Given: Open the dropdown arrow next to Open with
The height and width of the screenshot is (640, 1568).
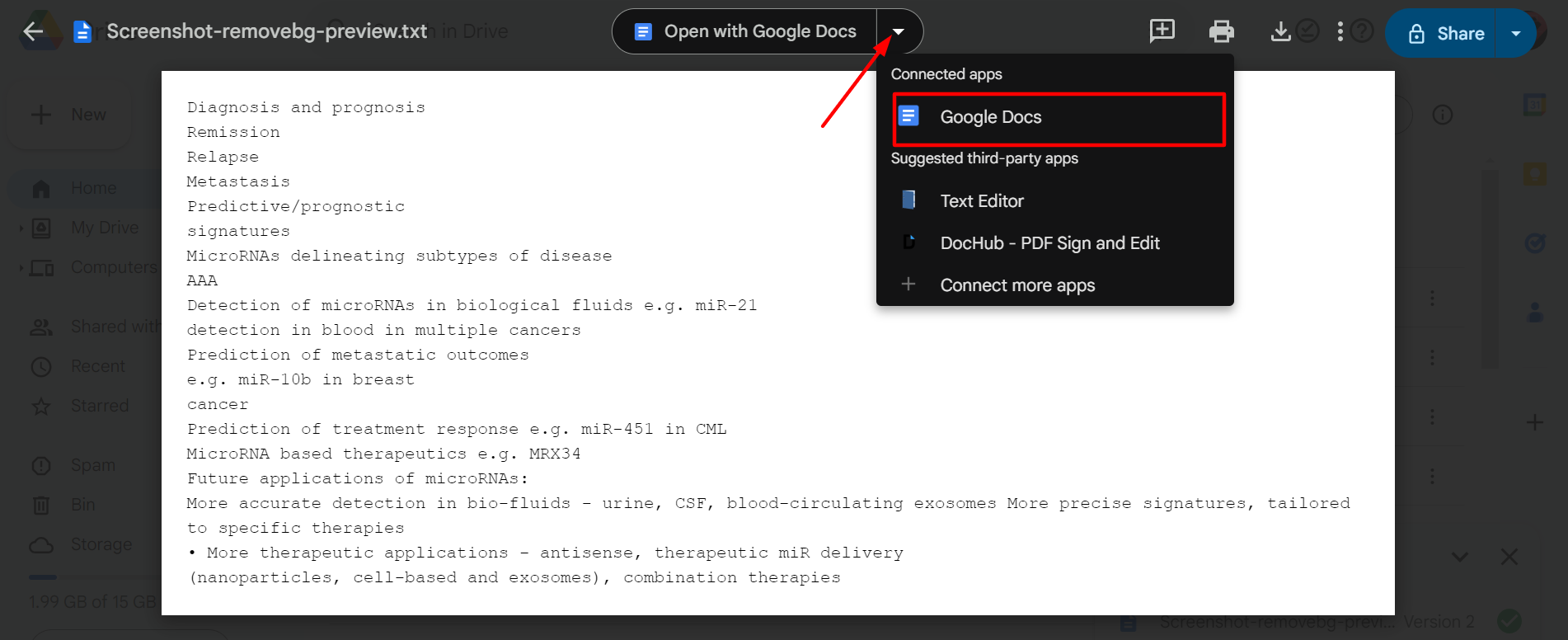Looking at the screenshot, I should point(899,31).
